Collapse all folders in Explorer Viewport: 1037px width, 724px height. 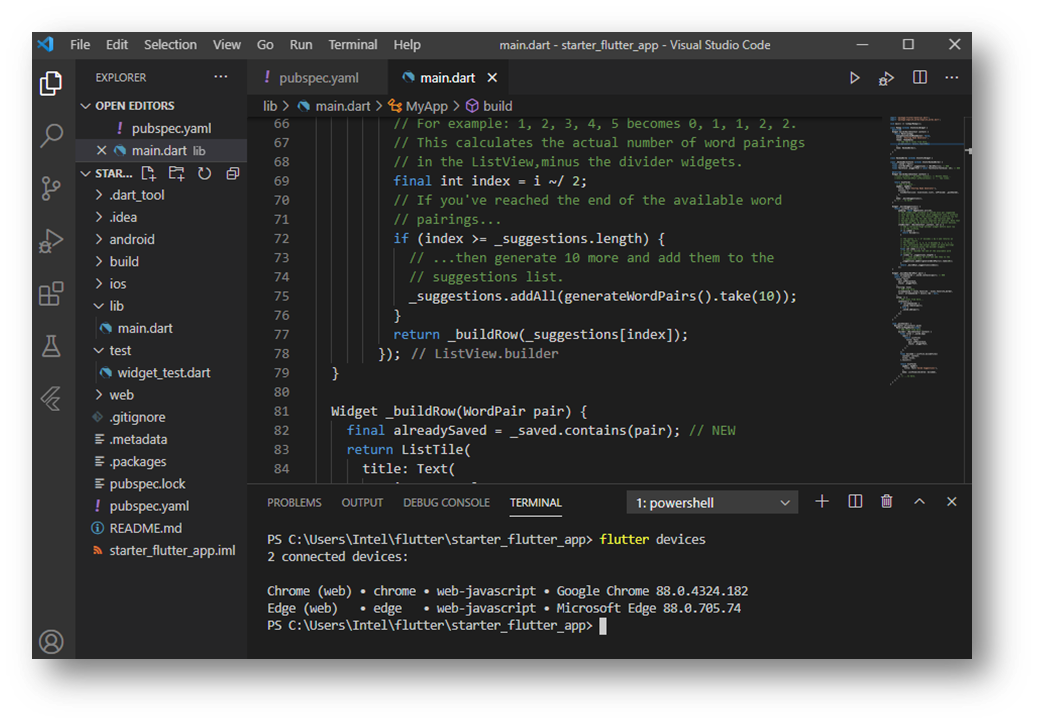point(232,173)
